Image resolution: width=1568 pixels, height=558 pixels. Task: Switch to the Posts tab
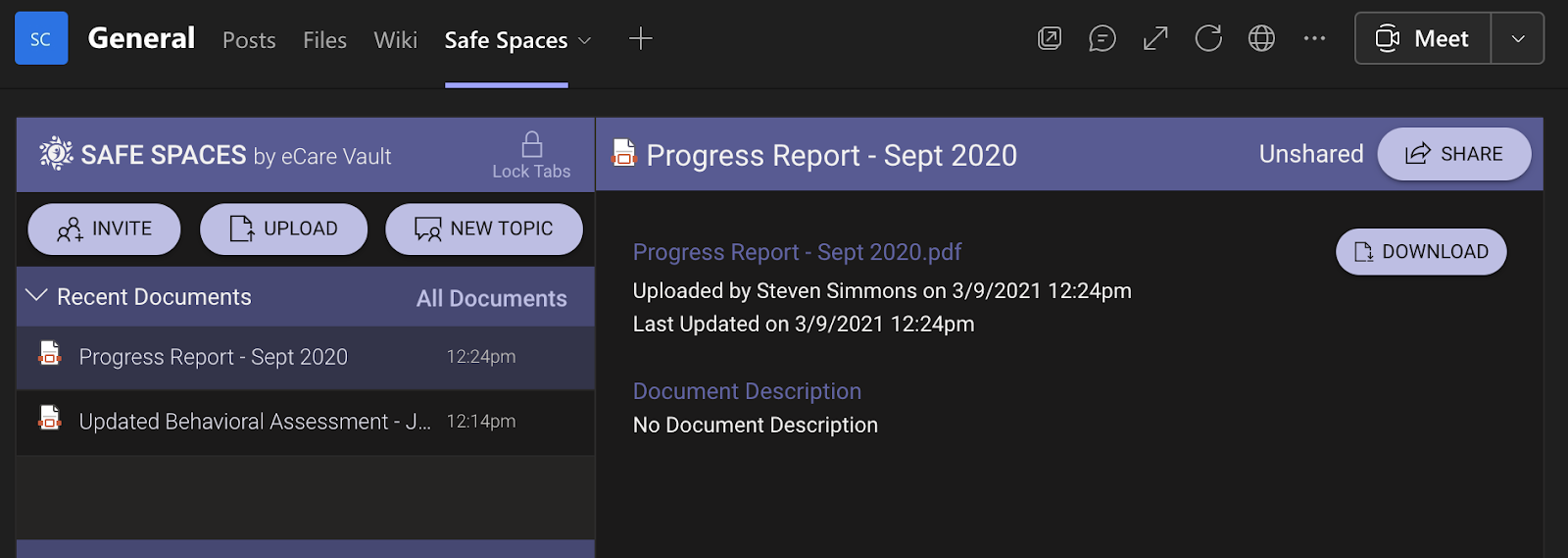pos(249,40)
